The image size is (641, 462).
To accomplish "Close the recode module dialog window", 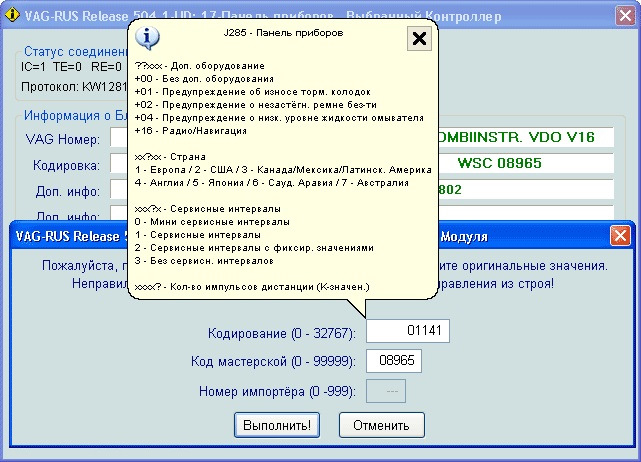I will pyautogui.click(x=620, y=236).
